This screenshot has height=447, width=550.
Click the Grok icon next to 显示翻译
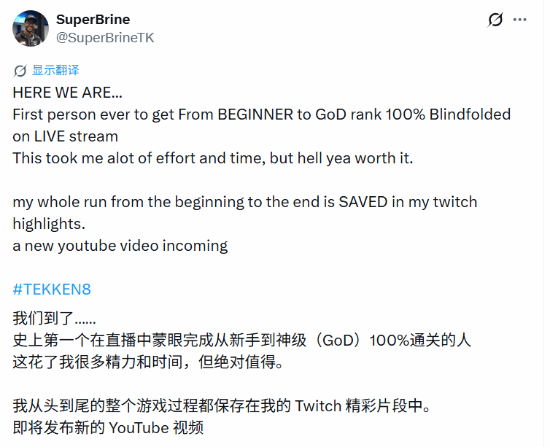click(x=20, y=71)
